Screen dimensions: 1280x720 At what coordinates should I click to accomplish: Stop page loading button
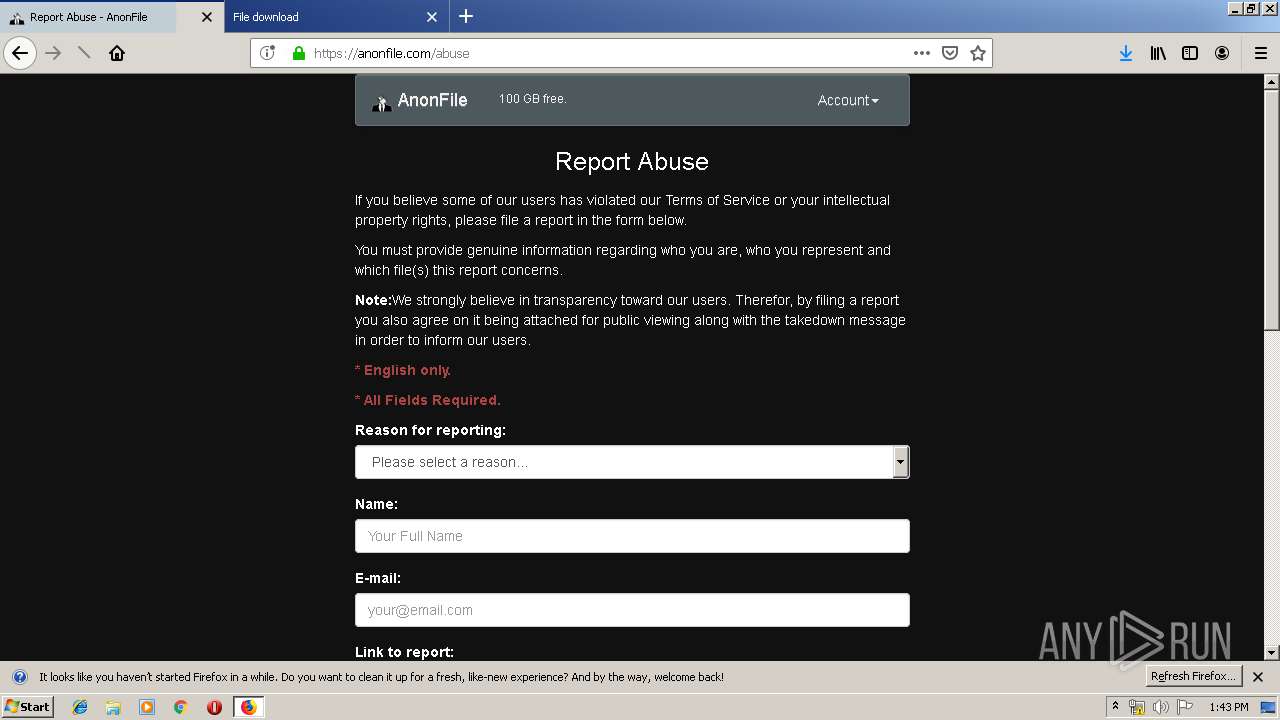[x=84, y=53]
